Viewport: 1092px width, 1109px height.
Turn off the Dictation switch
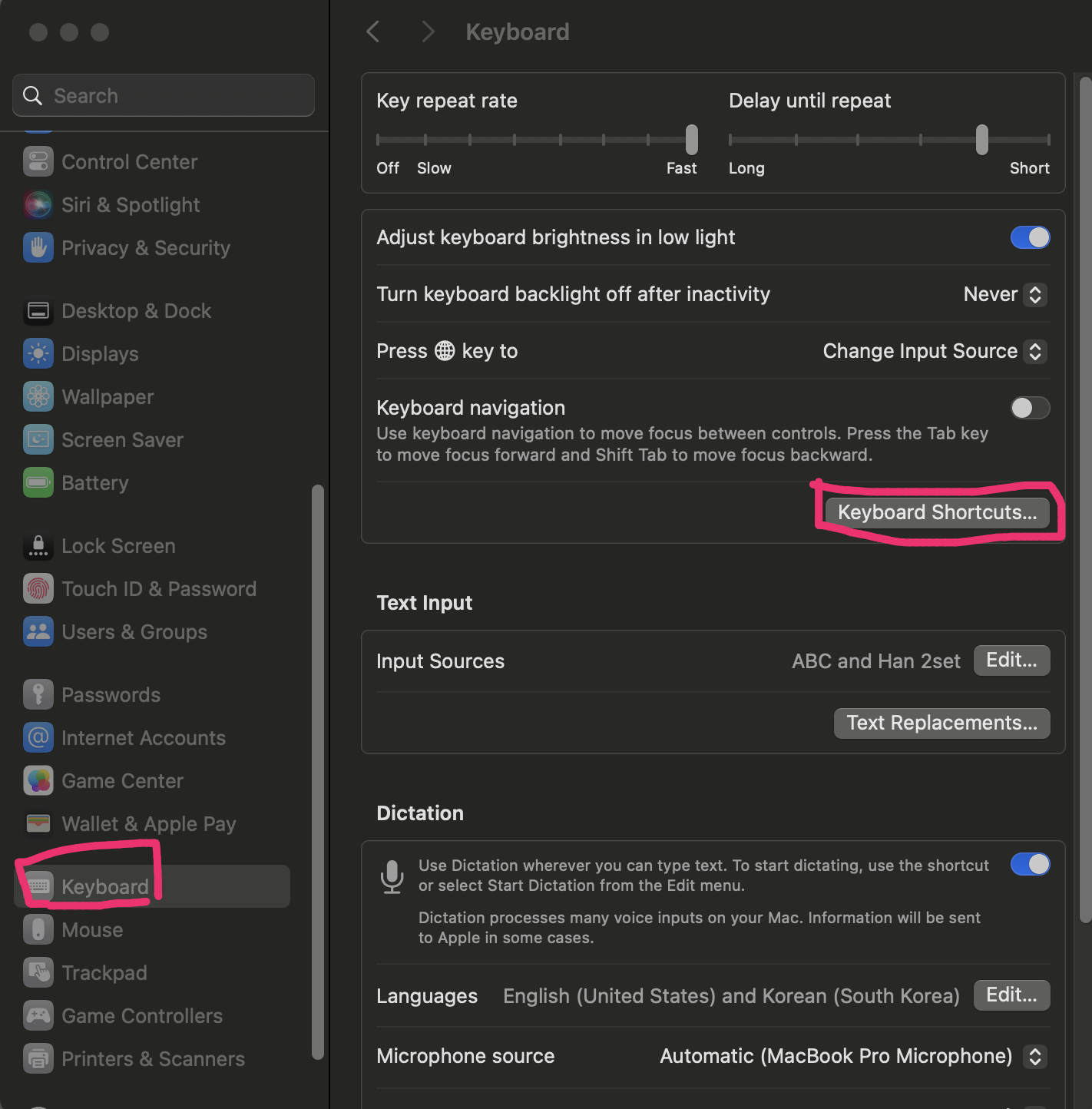(x=1030, y=864)
